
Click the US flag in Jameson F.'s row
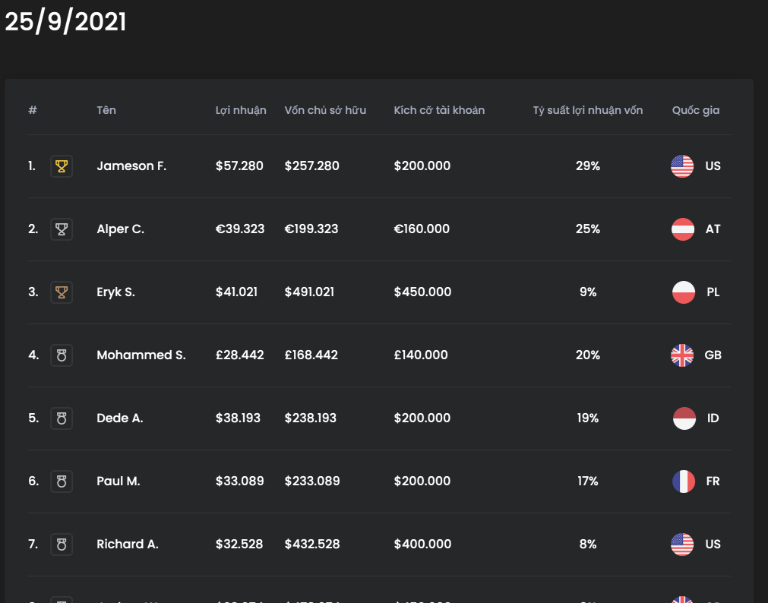click(x=682, y=166)
